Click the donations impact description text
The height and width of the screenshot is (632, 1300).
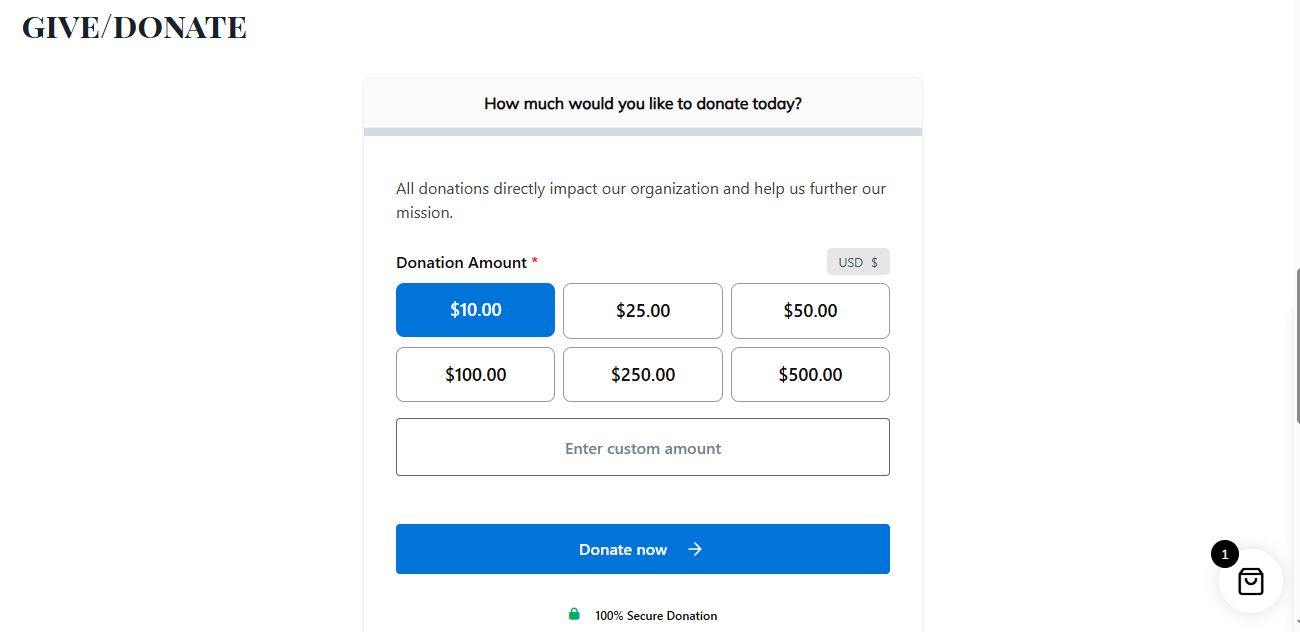[x=640, y=200]
